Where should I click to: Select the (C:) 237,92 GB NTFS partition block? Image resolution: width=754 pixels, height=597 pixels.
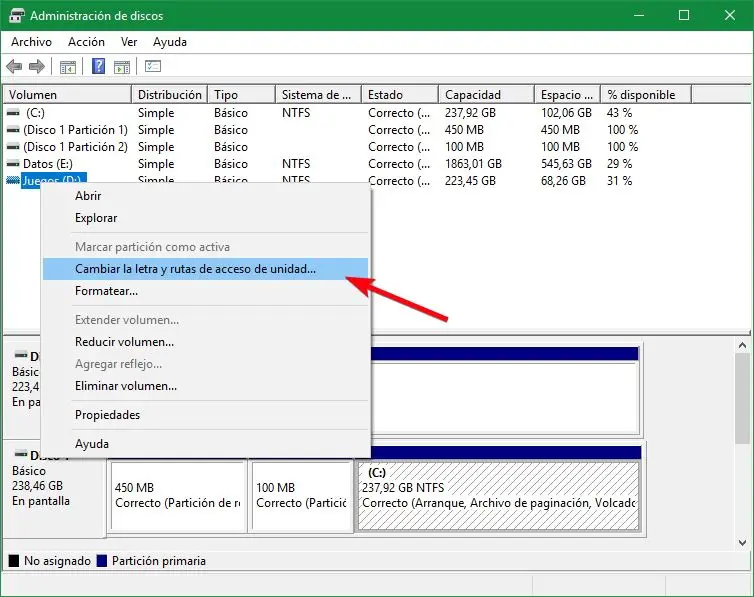[499, 496]
